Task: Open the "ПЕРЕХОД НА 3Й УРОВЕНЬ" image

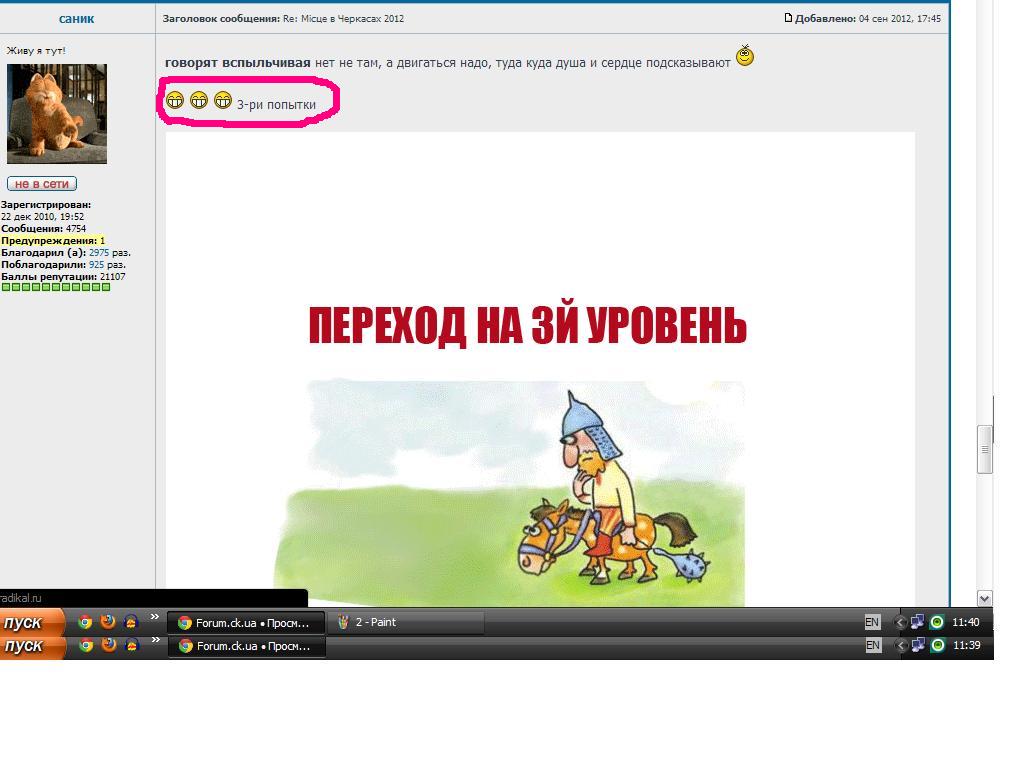Action: pyautogui.click(x=528, y=325)
